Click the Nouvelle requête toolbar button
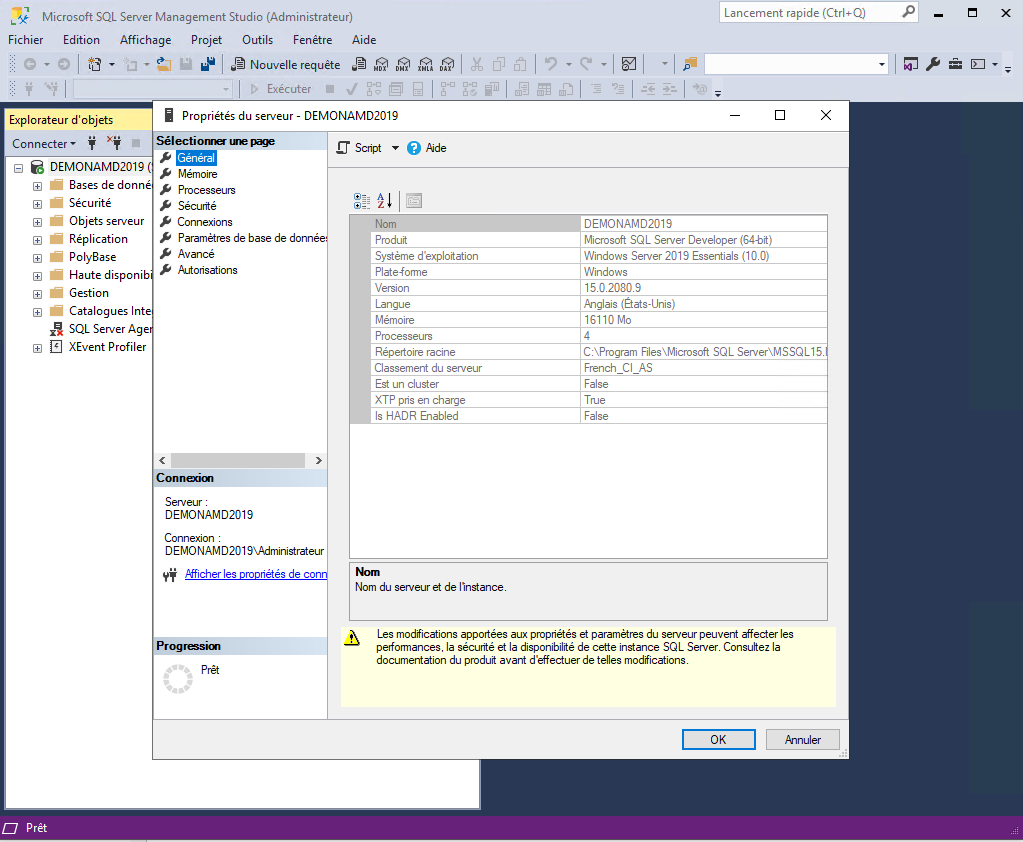 pos(285,64)
